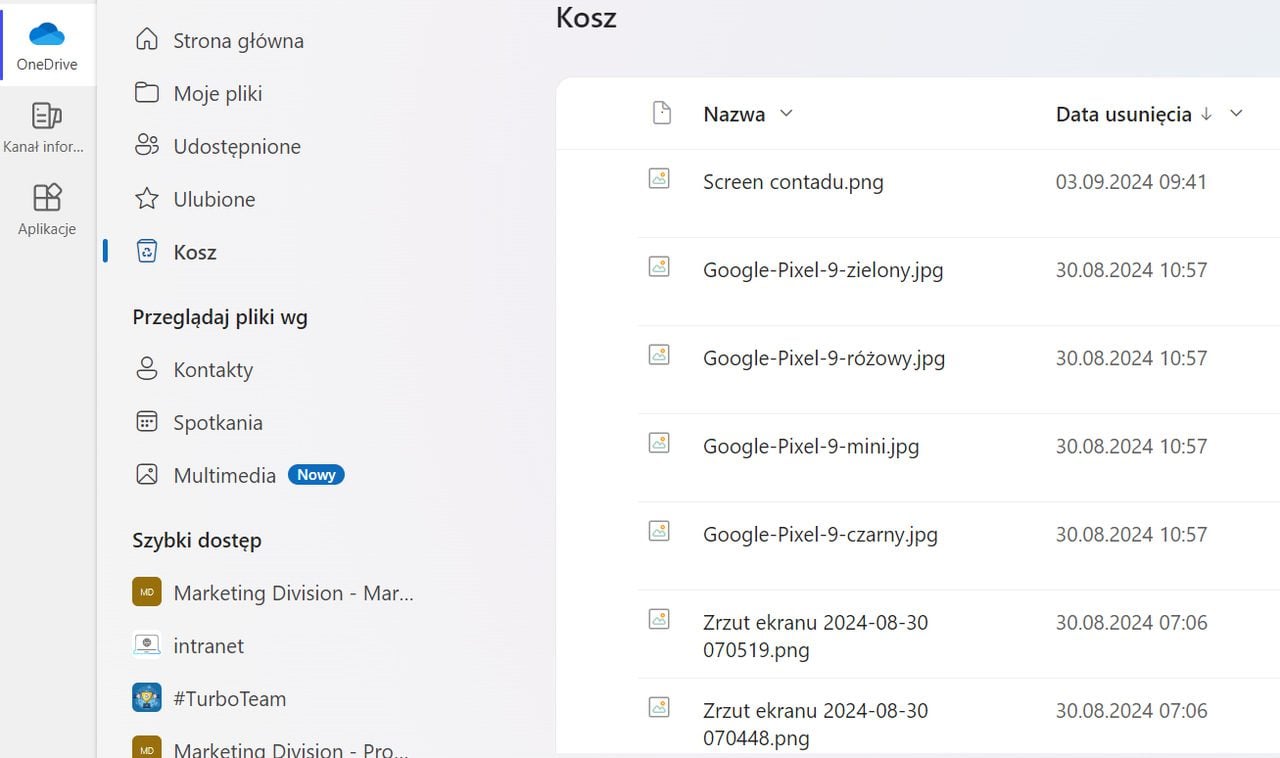This screenshot has height=758, width=1280.
Task: Open the Data usunięcia column dropdown chevron
Action: click(1236, 114)
